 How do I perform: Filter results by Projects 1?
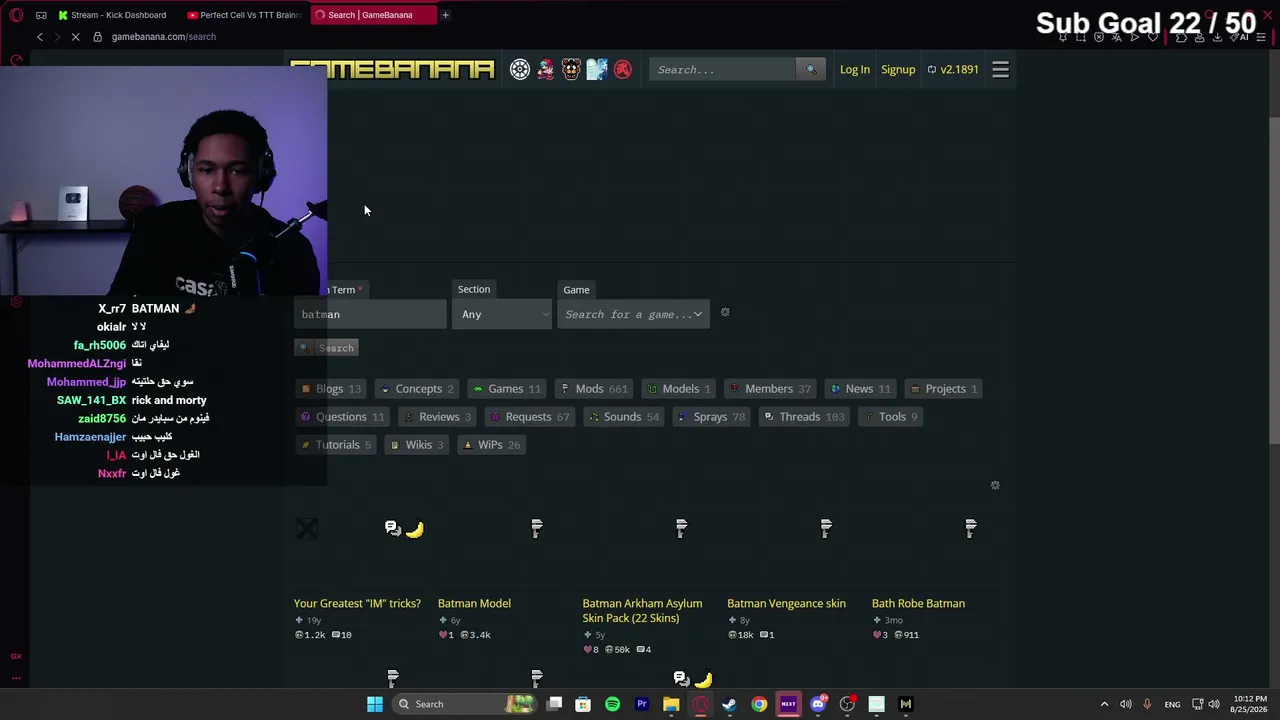pos(944,389)
